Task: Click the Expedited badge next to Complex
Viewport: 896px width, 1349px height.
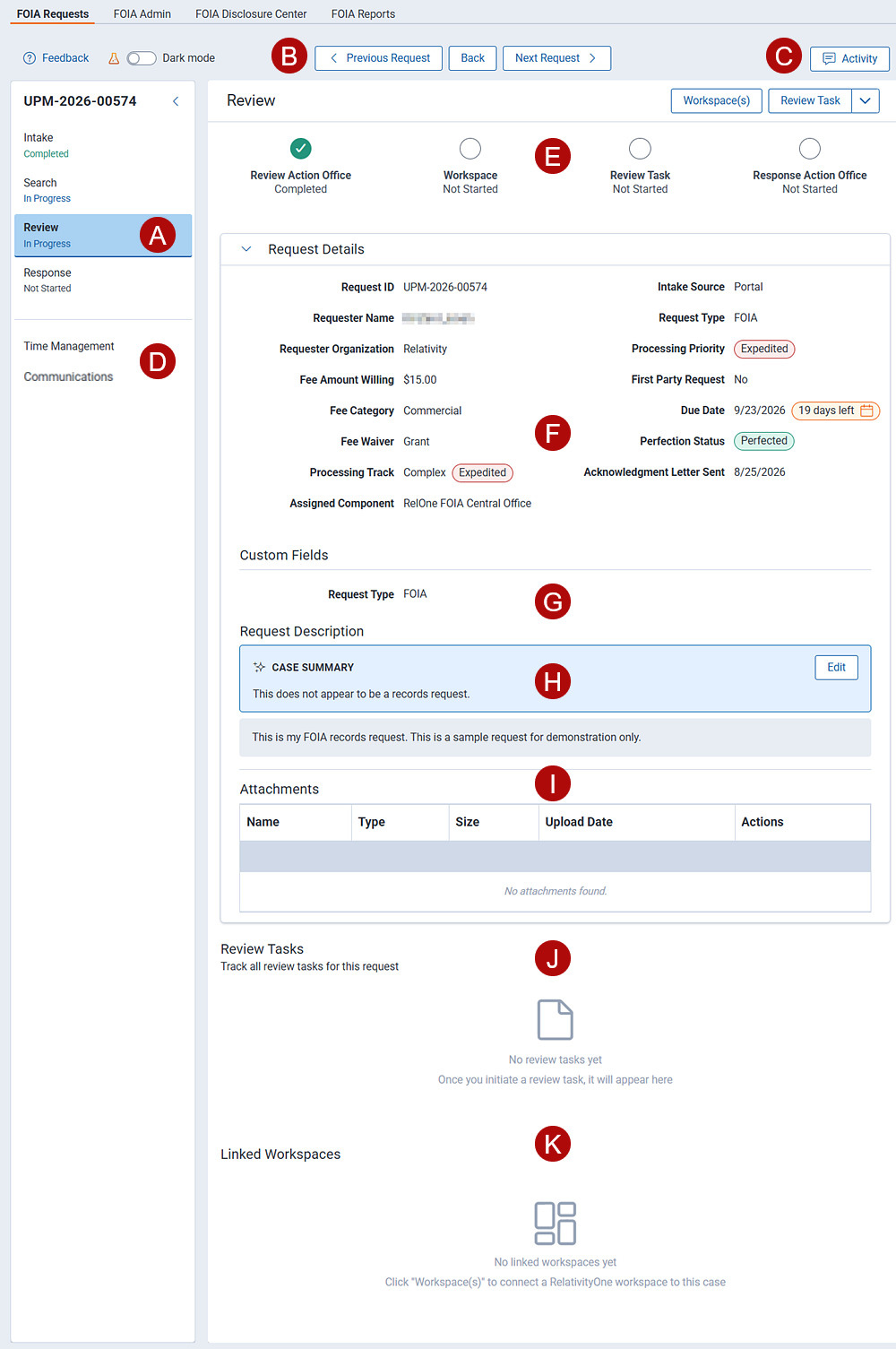Action: [x=483, y=472]
